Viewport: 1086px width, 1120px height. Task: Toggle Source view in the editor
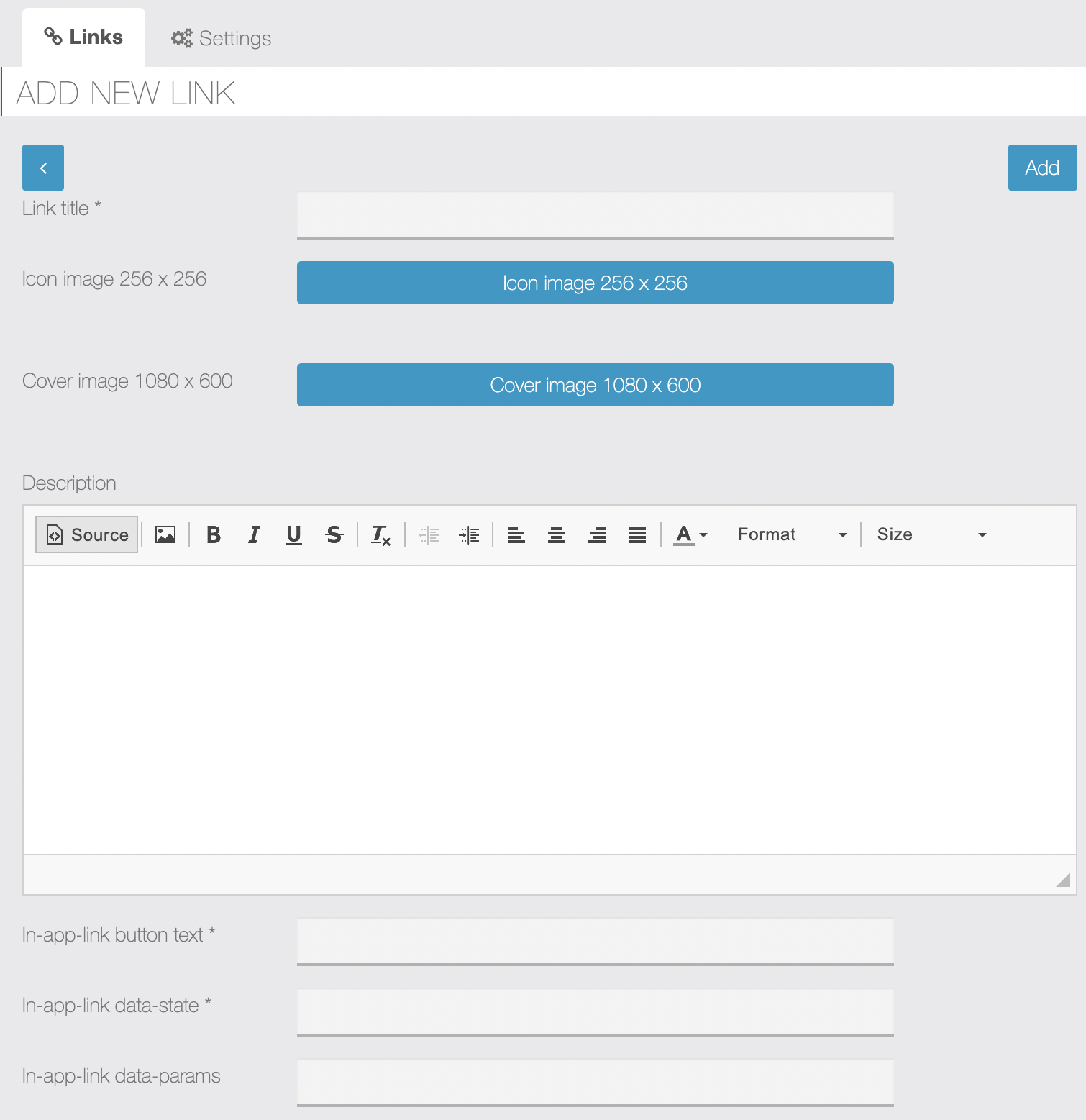(x=86, y=534)
